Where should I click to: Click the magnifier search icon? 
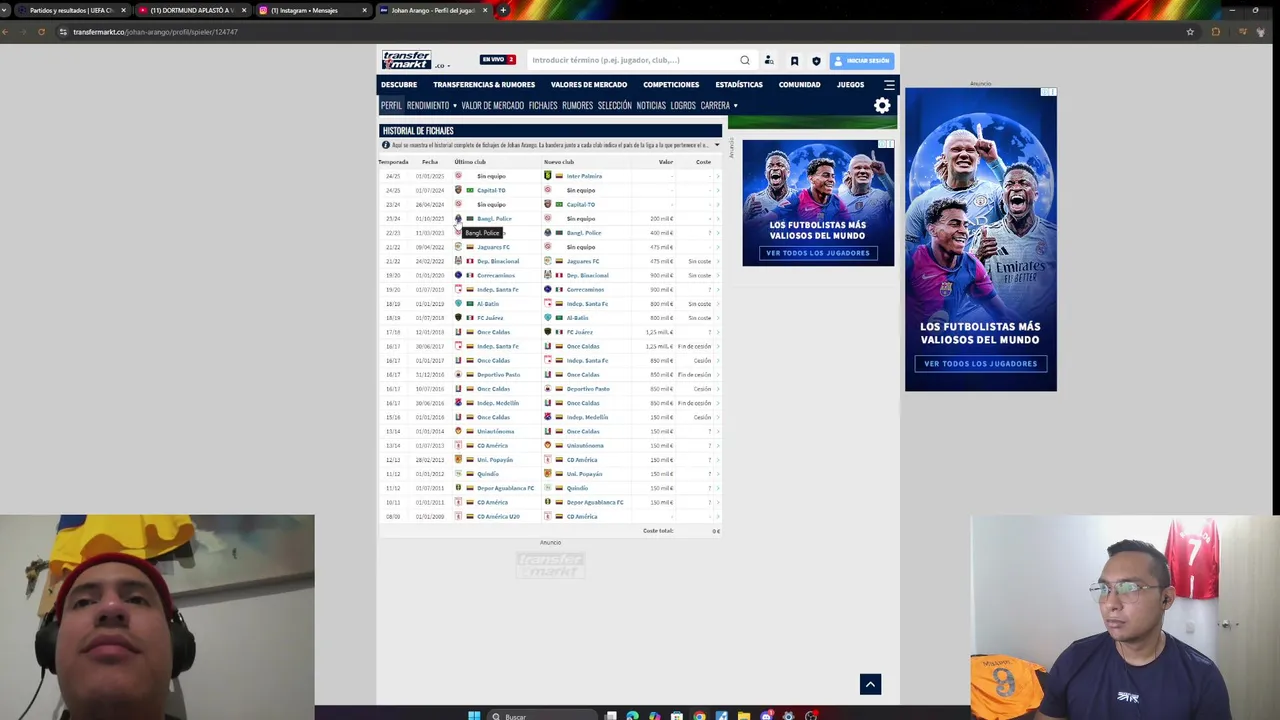744,60
